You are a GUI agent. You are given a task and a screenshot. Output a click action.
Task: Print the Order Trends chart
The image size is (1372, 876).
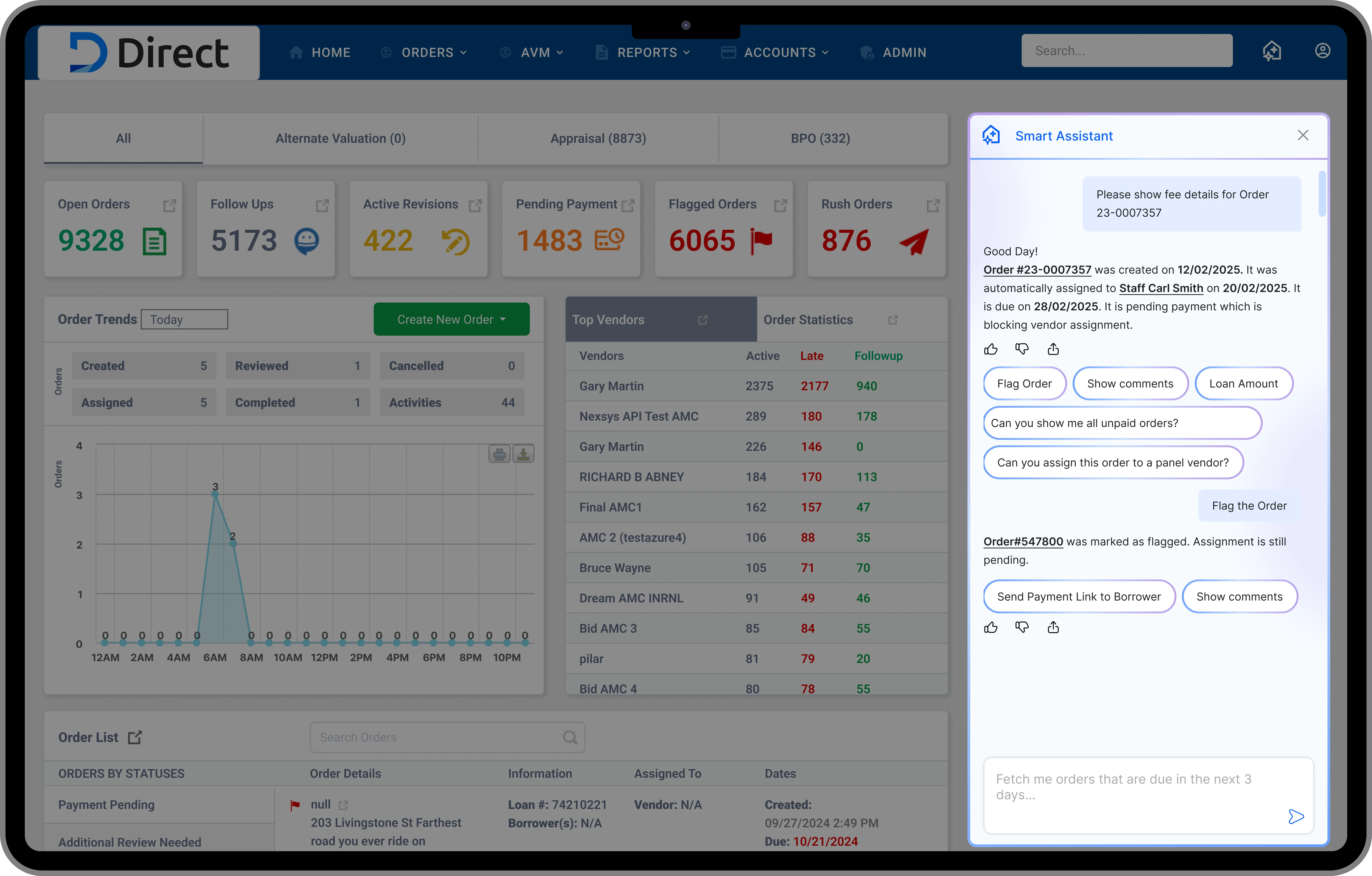(499, 454)
